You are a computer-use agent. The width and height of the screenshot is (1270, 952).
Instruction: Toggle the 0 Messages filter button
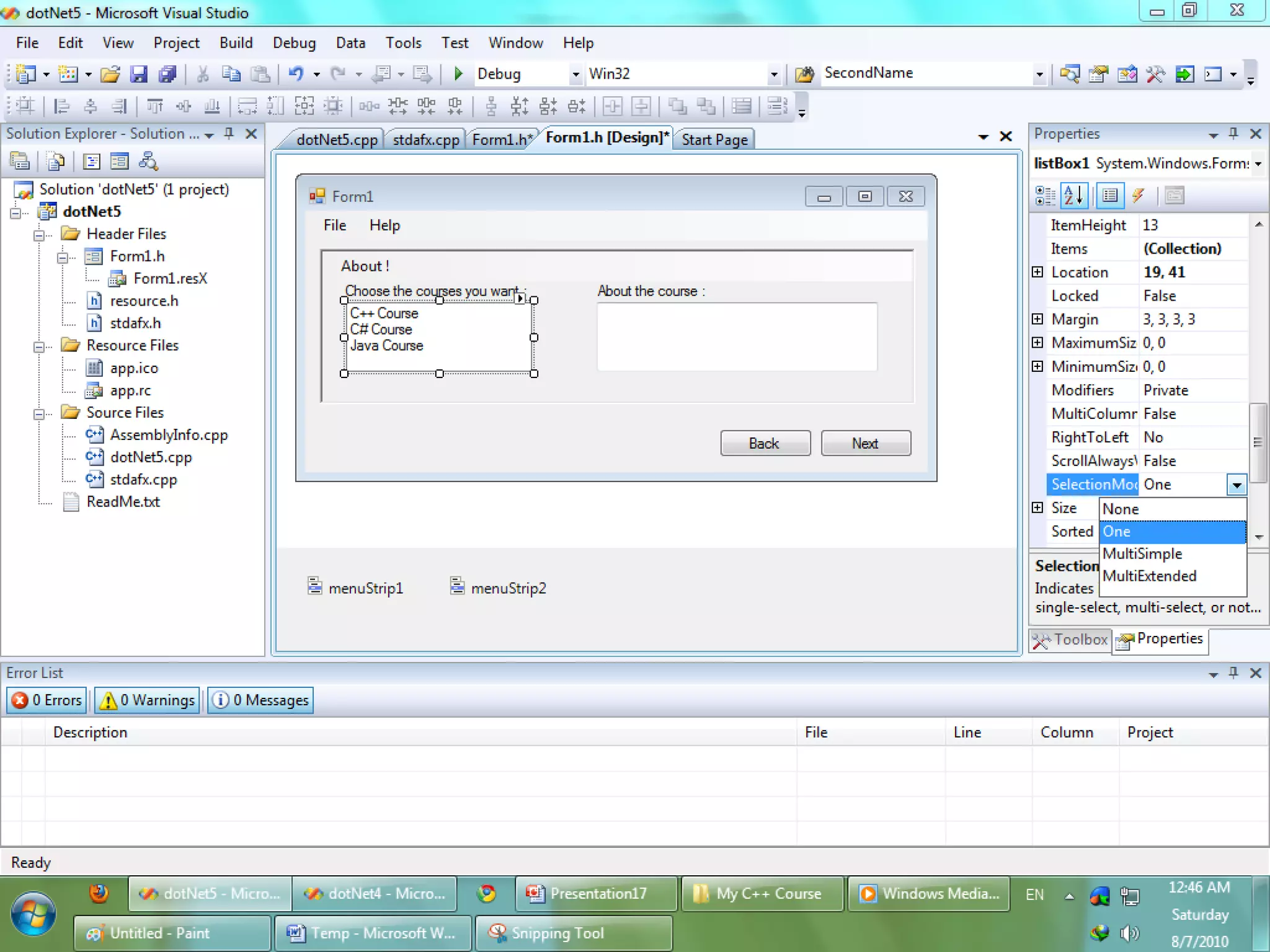coord(260,700)
